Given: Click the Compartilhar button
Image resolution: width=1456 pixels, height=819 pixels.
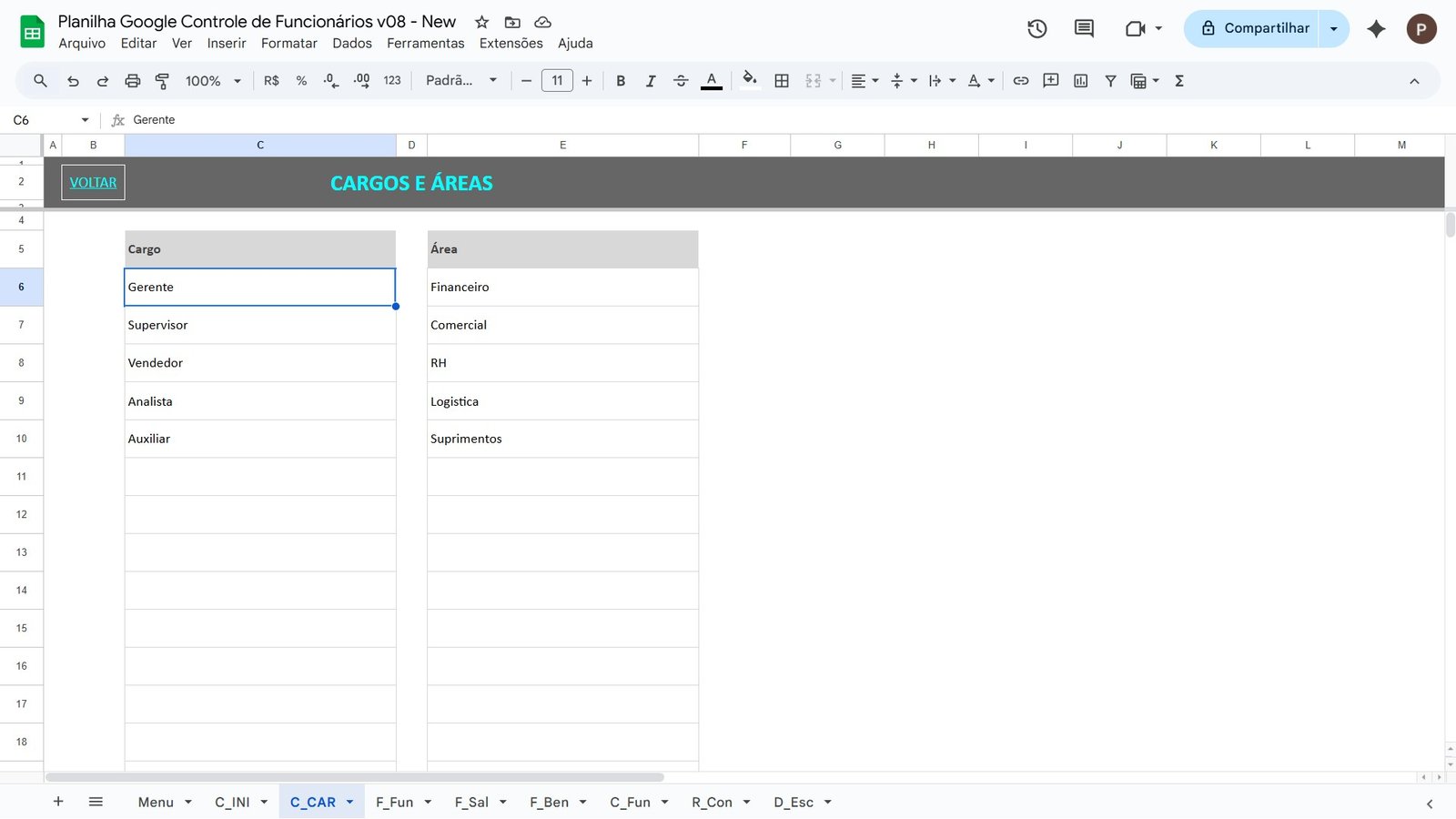Looking at the screenshot, I should pos(1260,27).
